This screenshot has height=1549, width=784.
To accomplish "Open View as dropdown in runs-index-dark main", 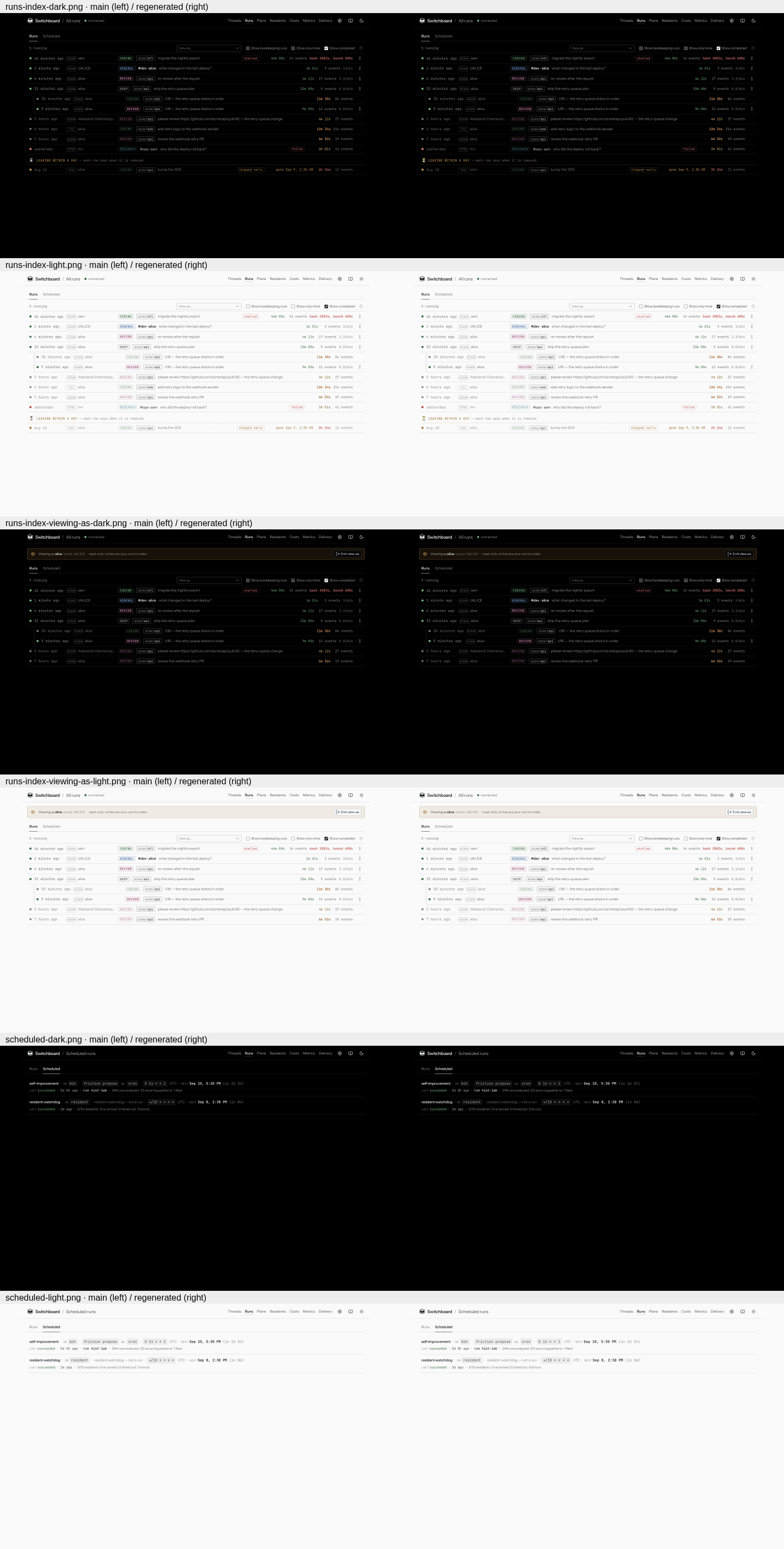I will point(209,48).
